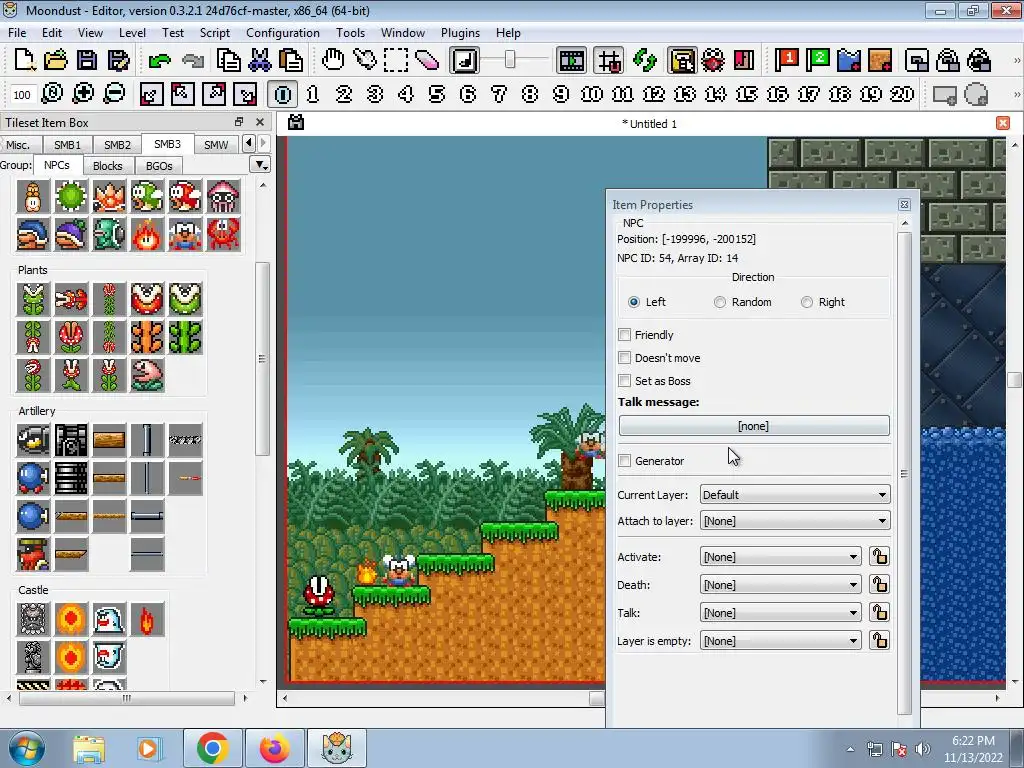Click the green reload arrows icon
Viewport: 1024px width, 768px height.
point(645,61)
